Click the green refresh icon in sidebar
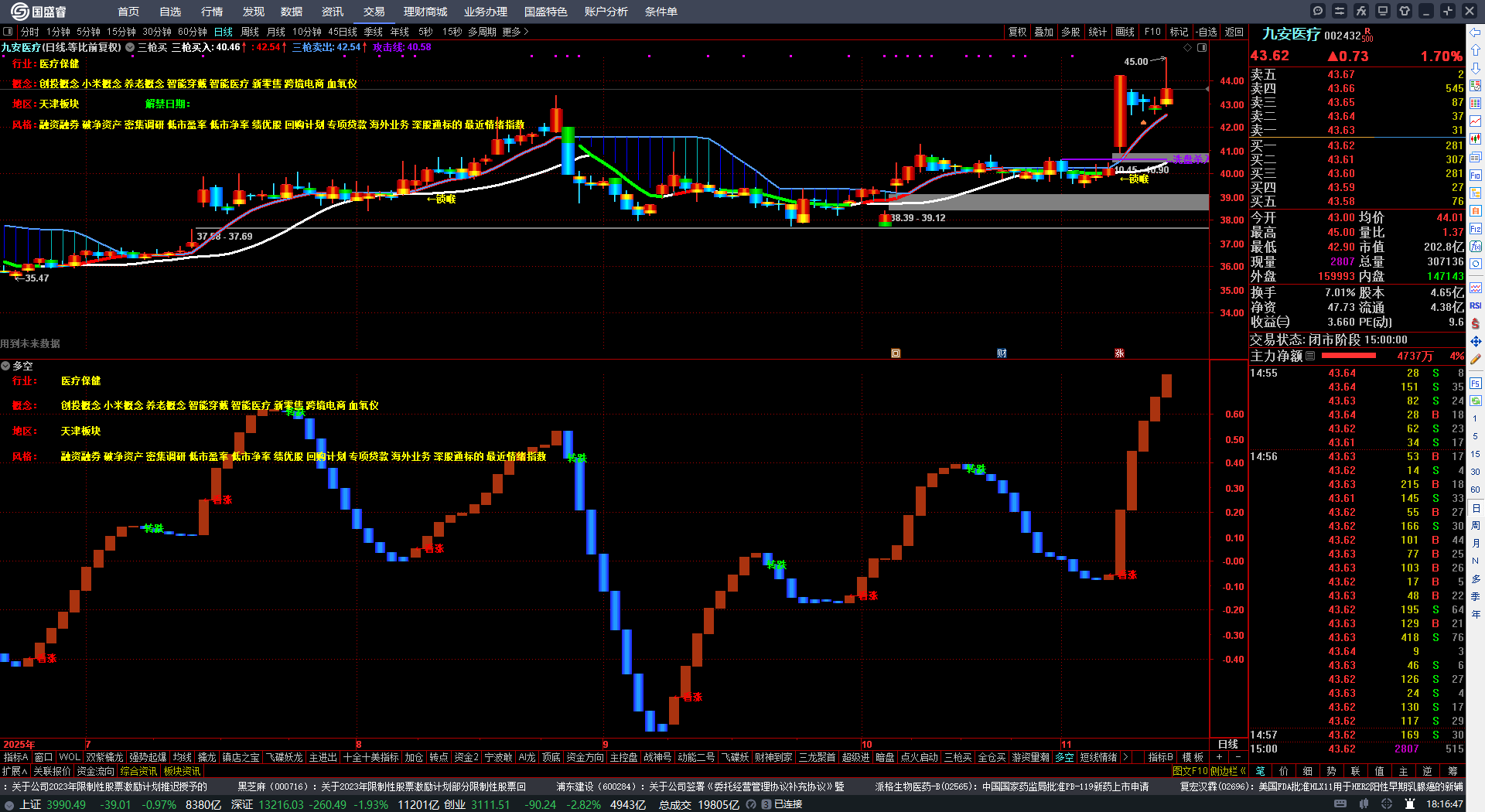Viewport: 1485px width, 812px height. pos(1476,401)
